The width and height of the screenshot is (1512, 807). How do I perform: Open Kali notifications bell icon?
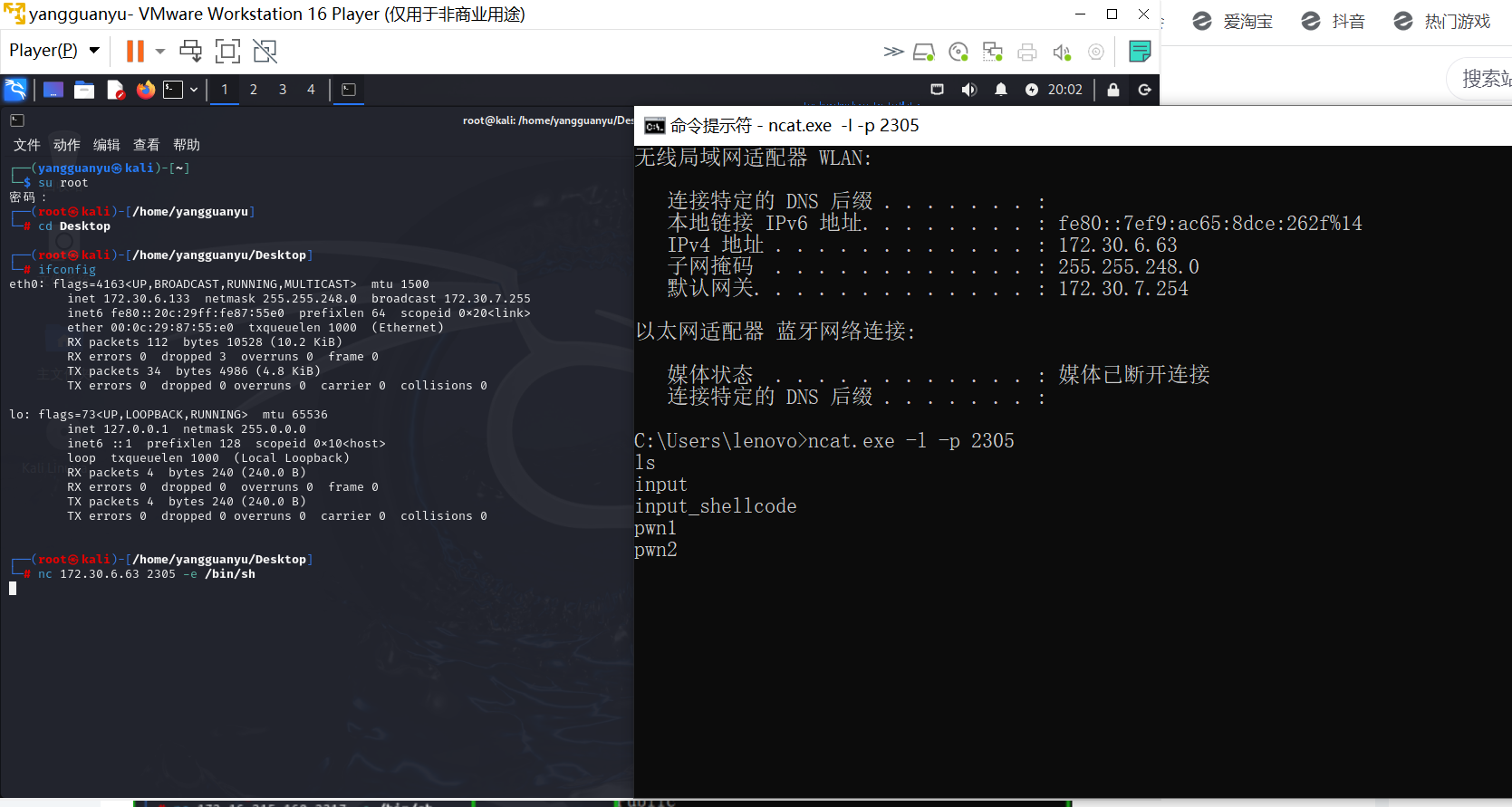[1001, 90]
